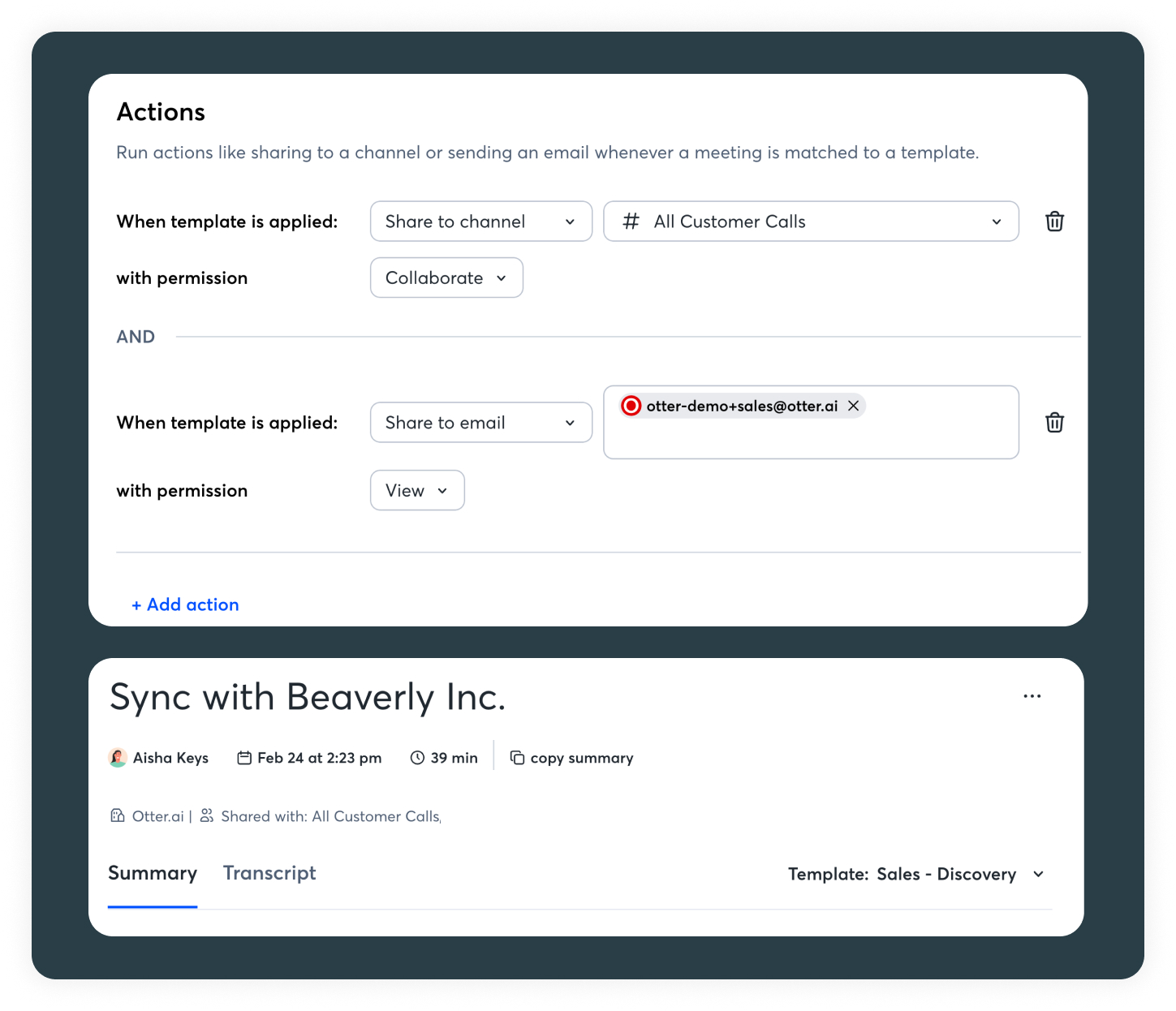Click the shared-with people icon
1176x1011 pixels.
tap(207, 815)
